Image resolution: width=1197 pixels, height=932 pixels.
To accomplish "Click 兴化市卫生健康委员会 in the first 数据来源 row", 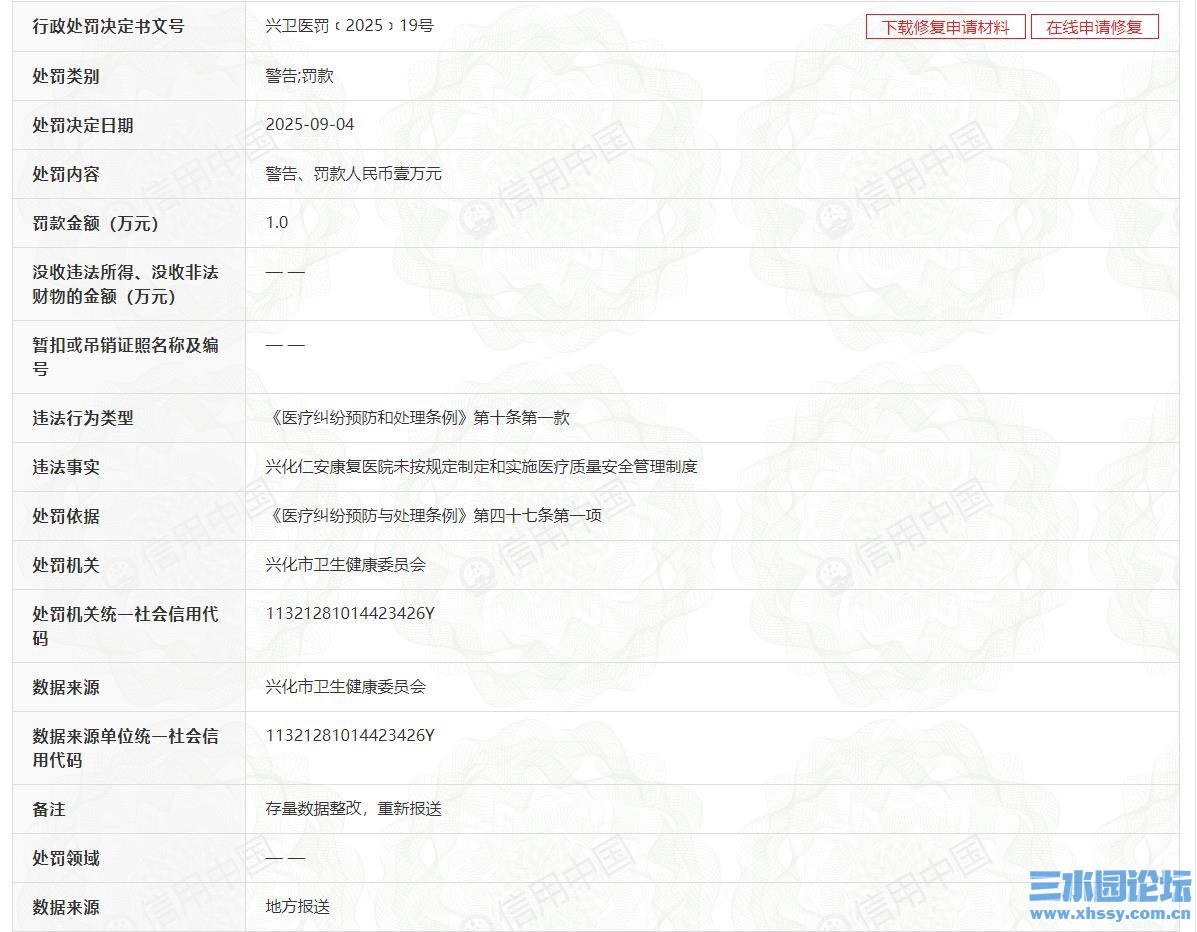I will click(346, 686).
